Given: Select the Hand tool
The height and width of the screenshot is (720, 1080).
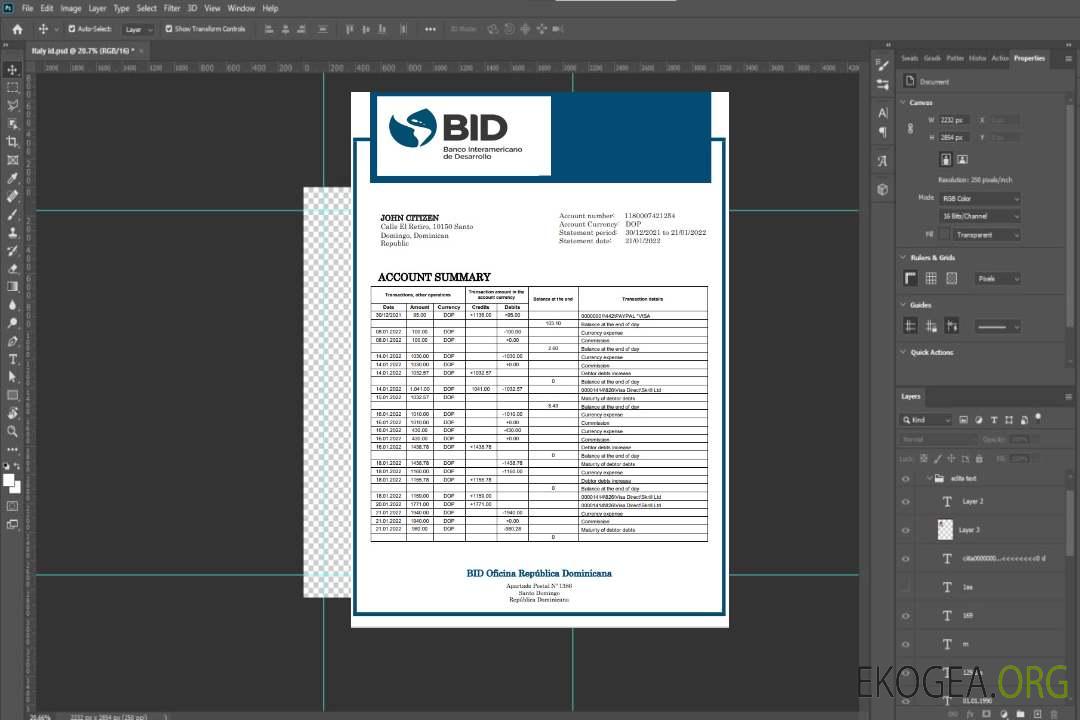Looking at the screenshot, I should click(12, 413).
